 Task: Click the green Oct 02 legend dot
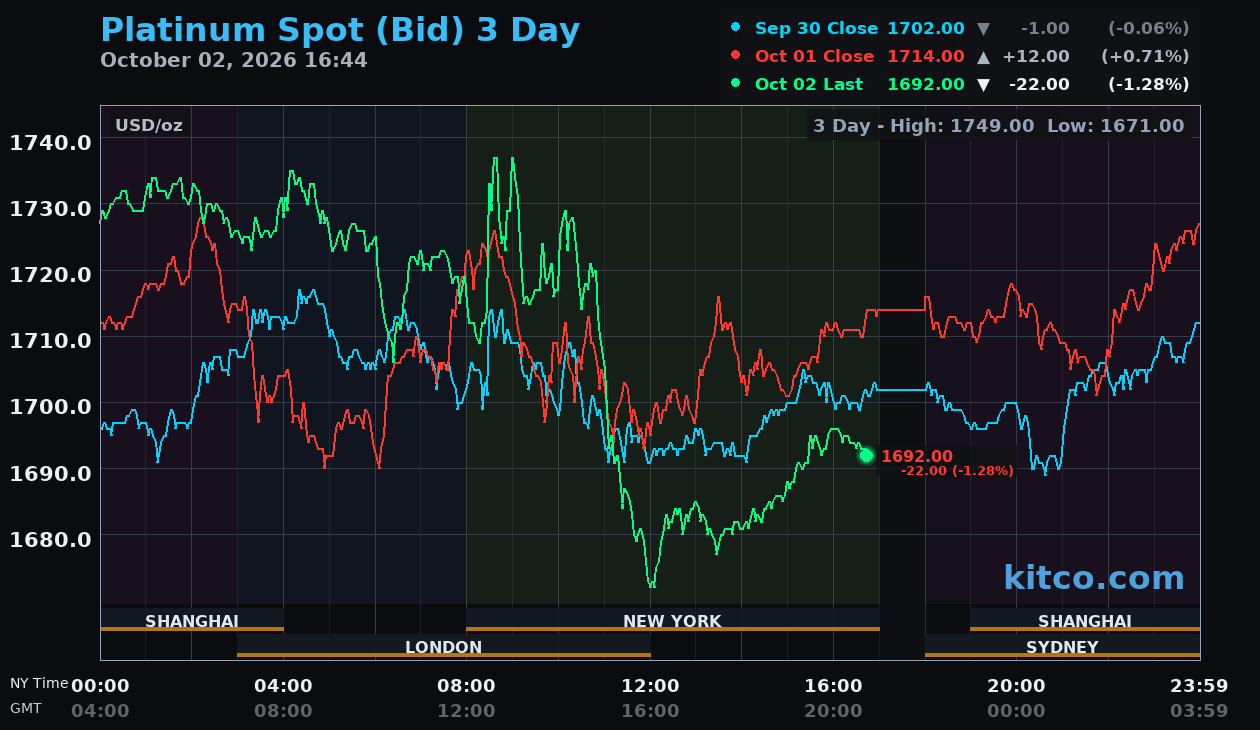[736, 84]
